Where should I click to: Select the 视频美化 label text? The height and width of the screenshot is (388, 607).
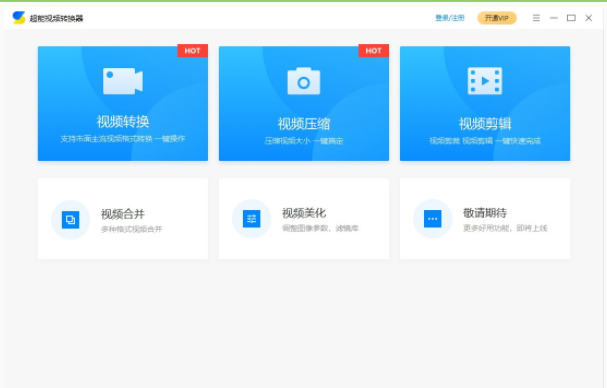[x=304, y=213]
